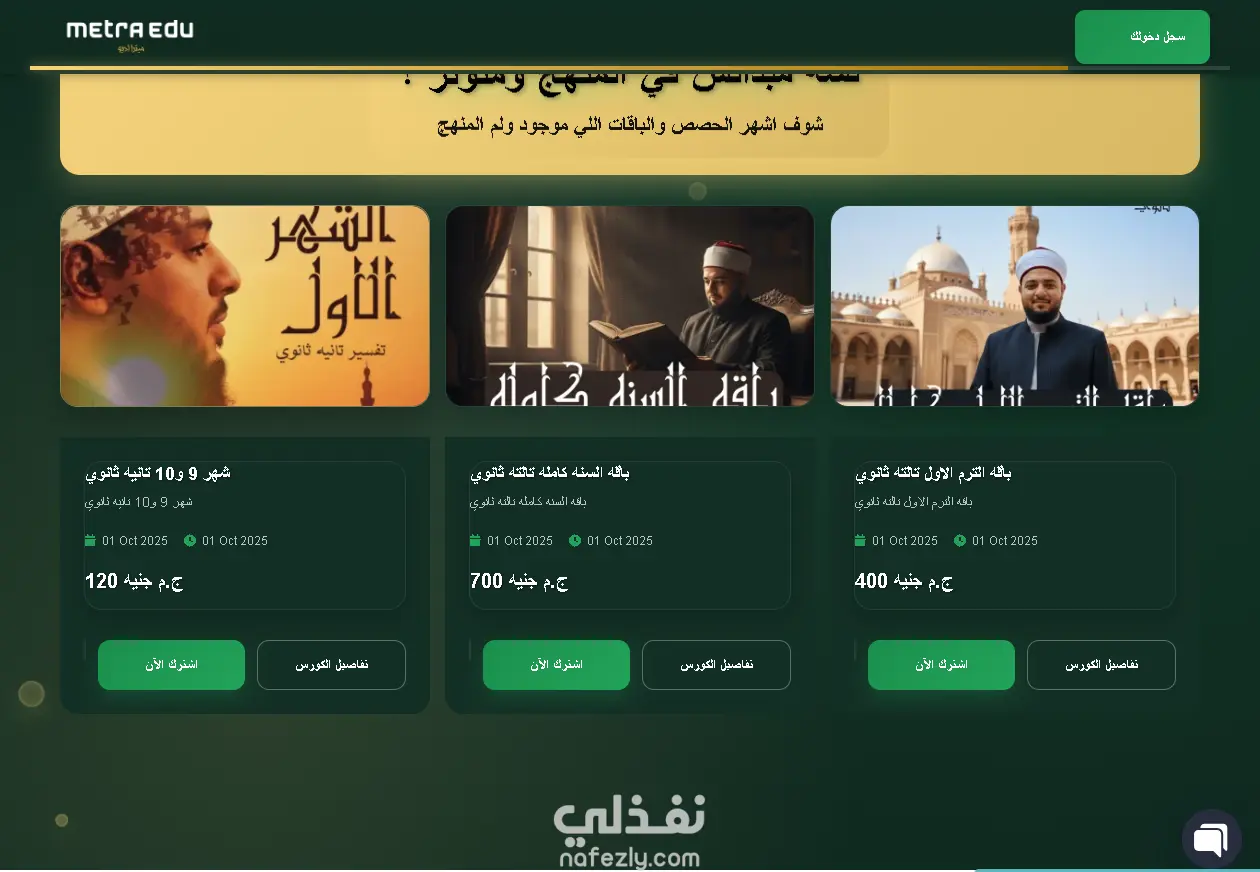Click calendar icon on the 700 course card

pyautogui.click(x=475, y=541)
